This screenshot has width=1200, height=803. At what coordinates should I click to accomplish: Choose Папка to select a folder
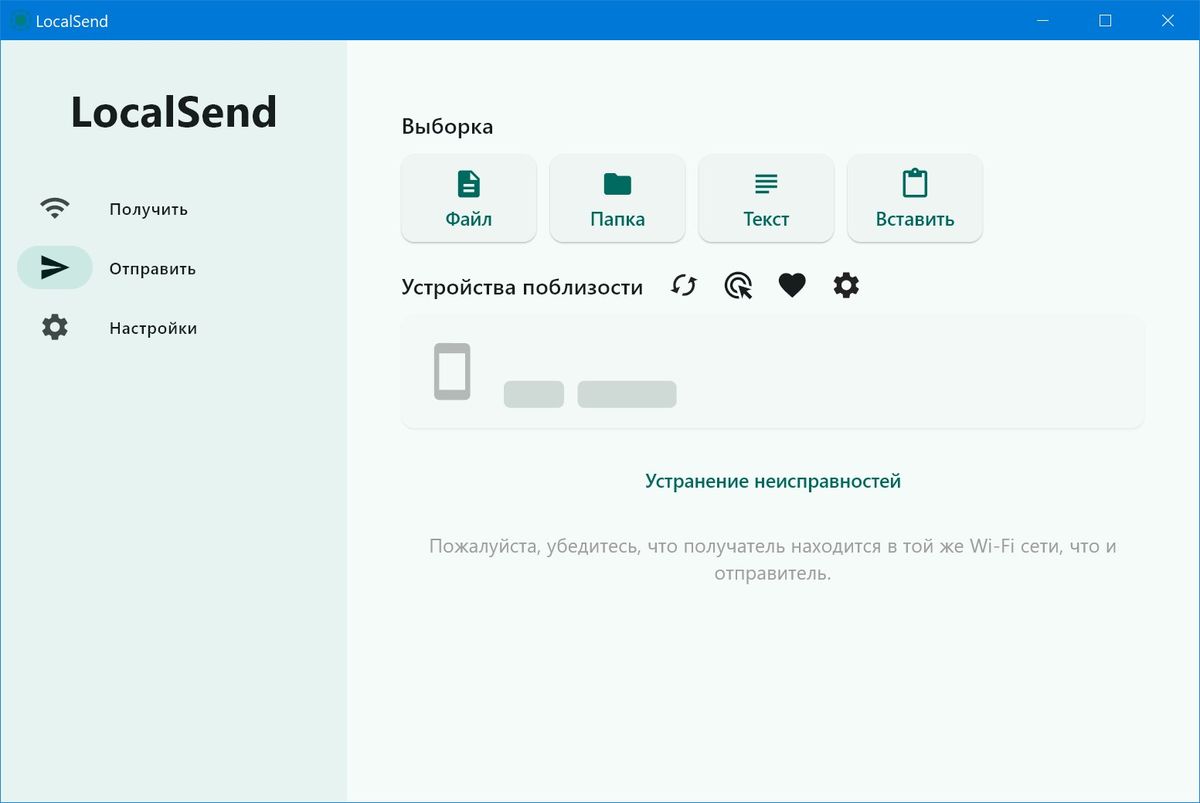click(x=617, y=198)
